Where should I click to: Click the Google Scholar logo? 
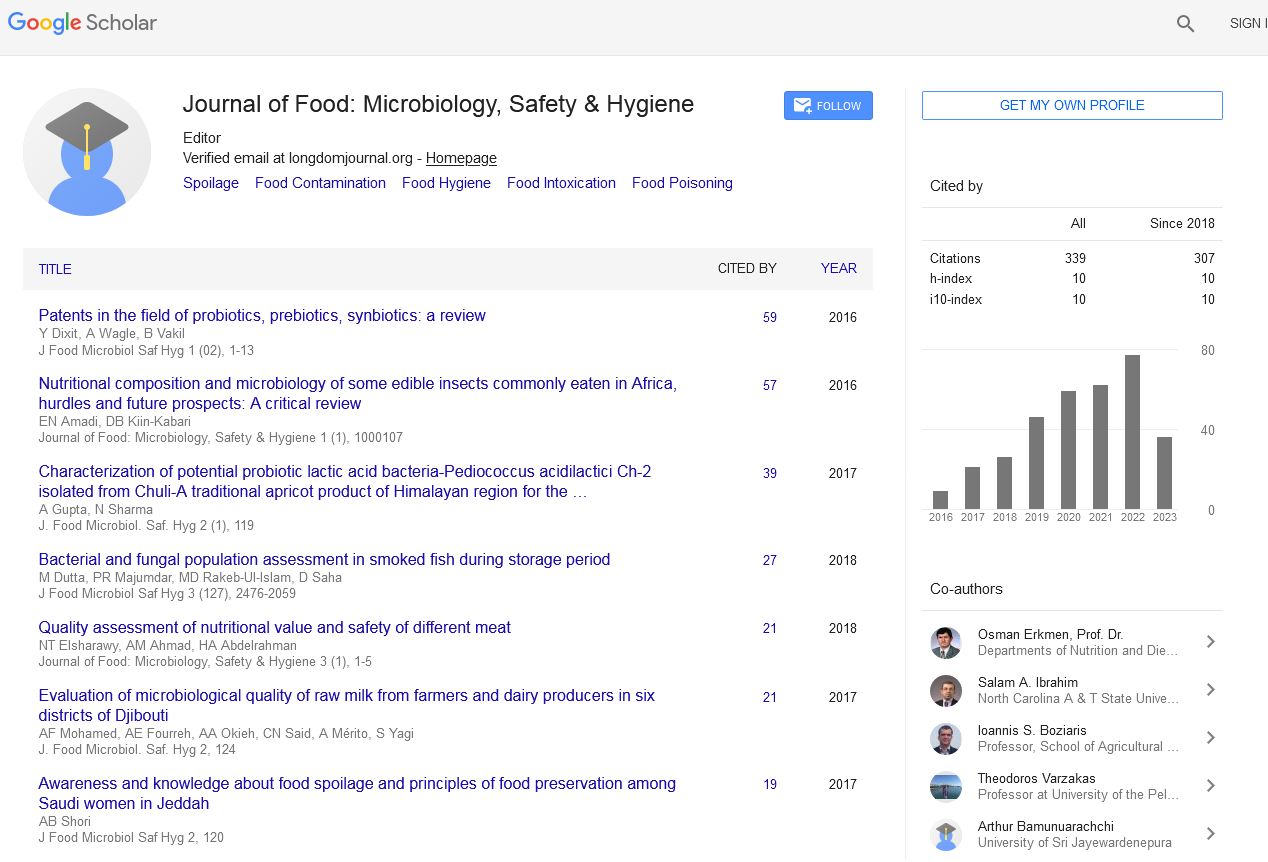point(83,23)
